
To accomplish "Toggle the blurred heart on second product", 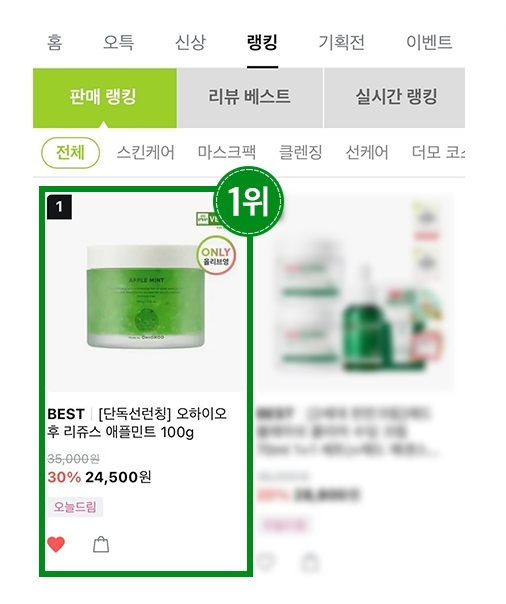I will click(x=266, y=562).
